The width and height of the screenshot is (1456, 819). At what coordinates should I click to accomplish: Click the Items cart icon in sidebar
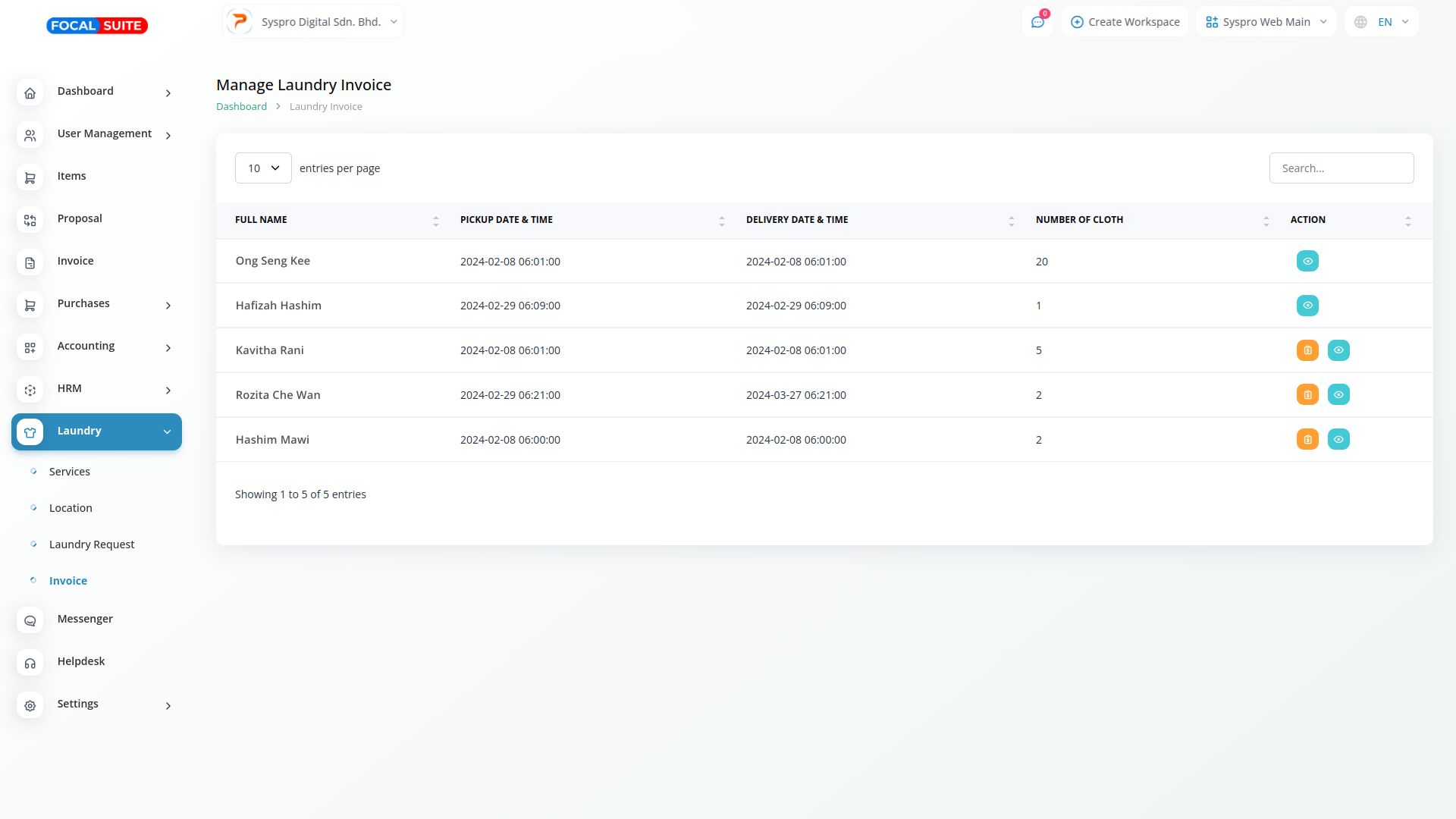coord(30,178)
